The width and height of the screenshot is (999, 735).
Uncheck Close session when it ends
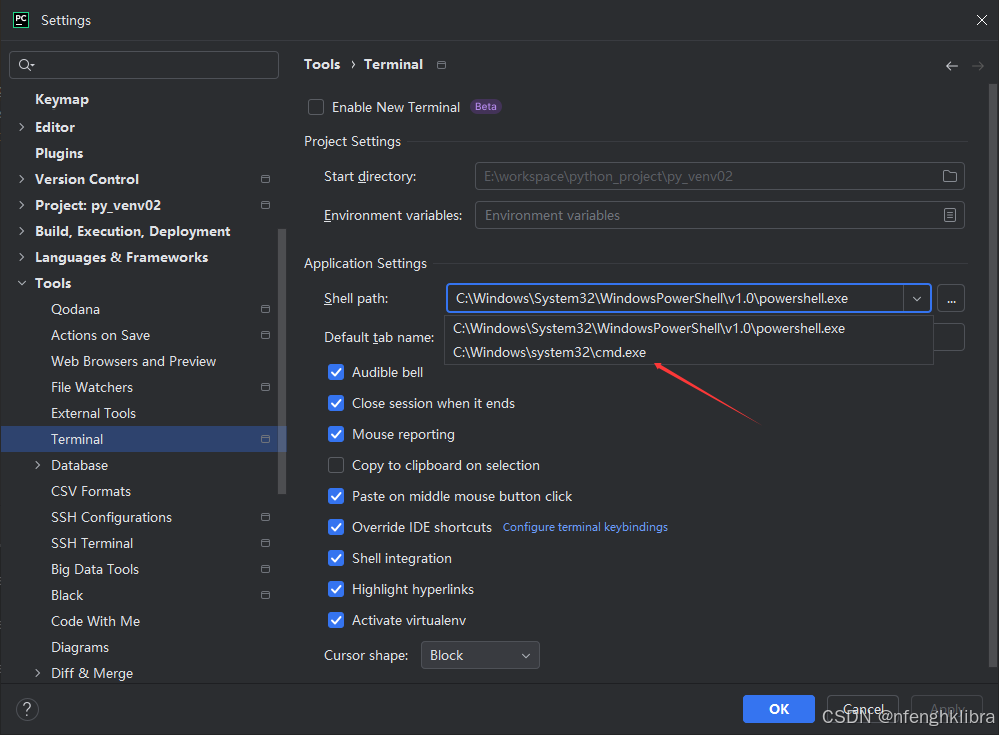coord(336,403)
